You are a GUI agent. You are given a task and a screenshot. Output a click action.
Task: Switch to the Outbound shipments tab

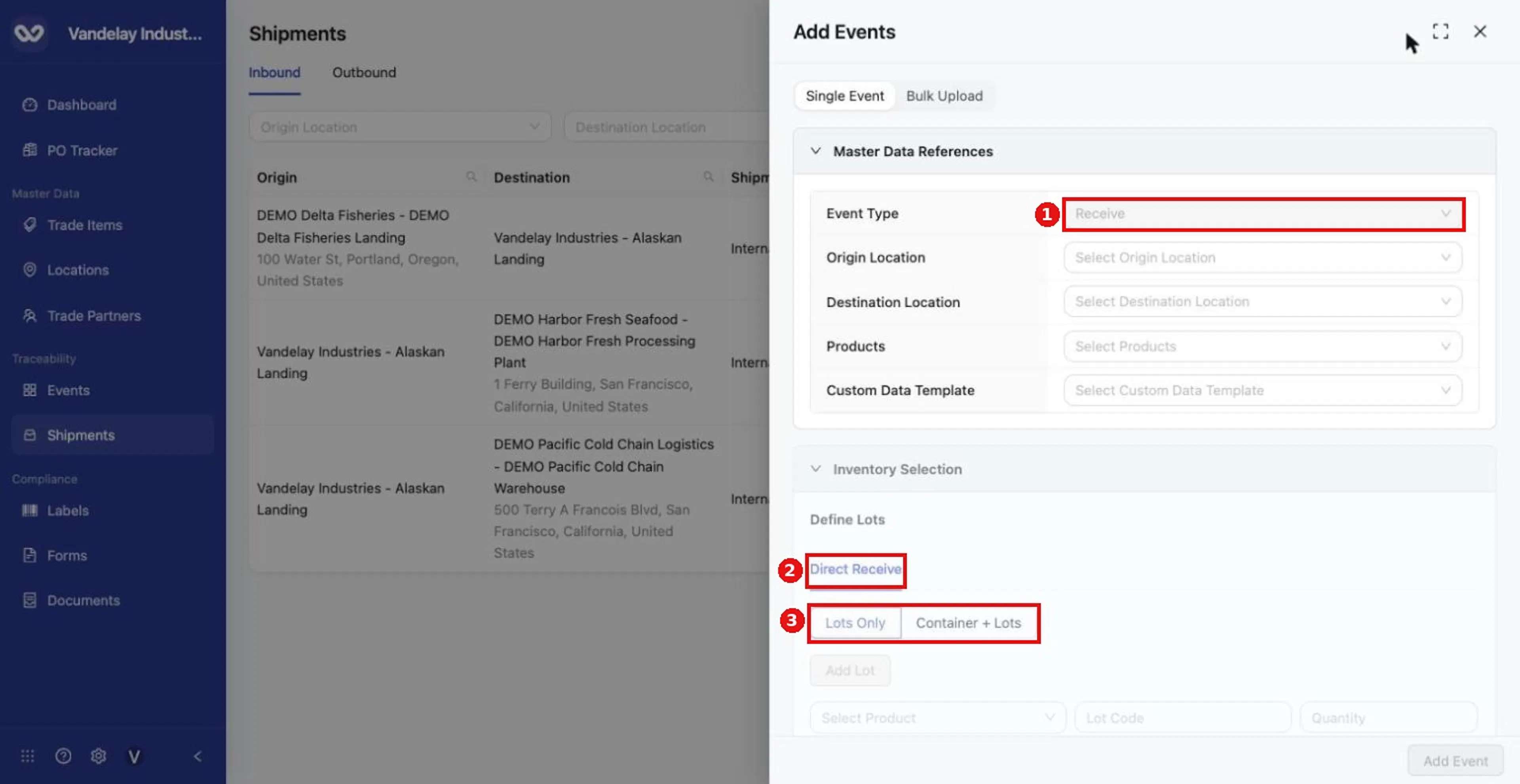(364, 72)
